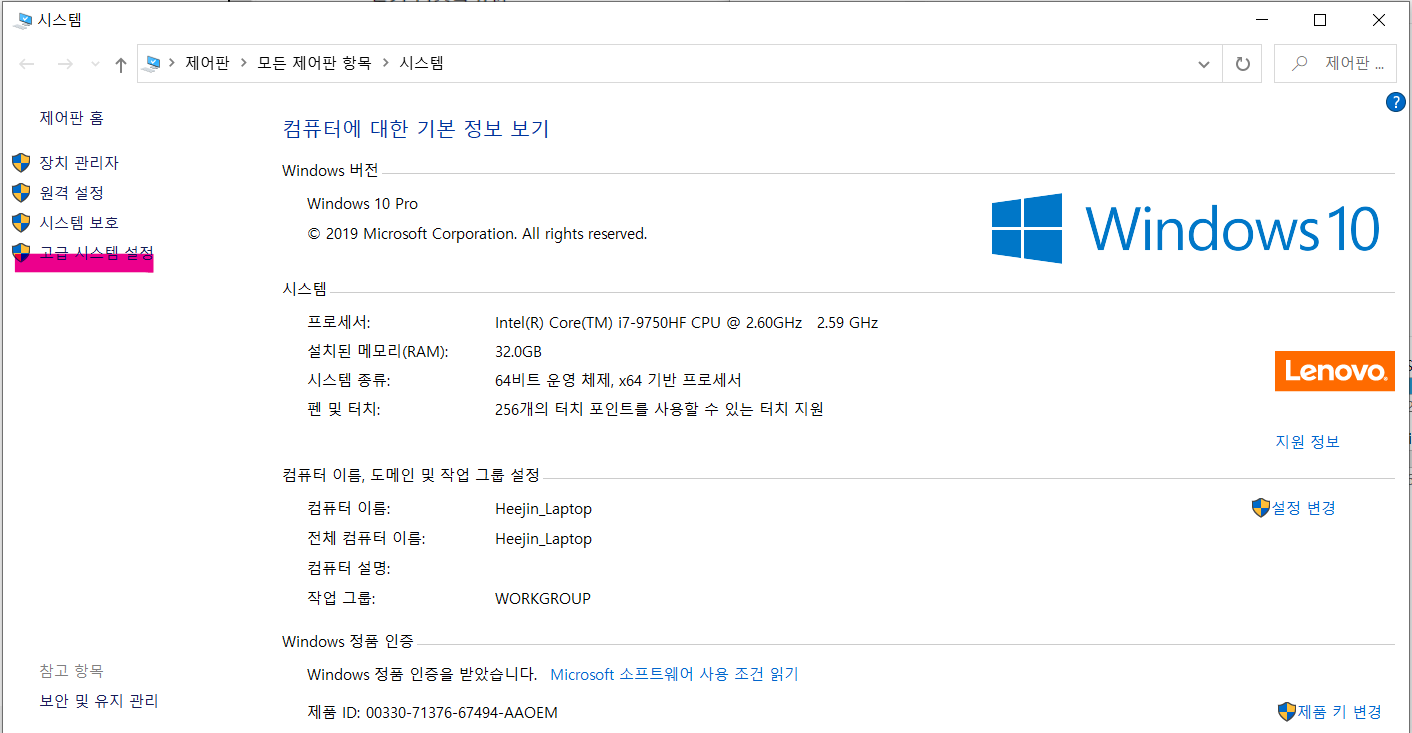This screenshot has width=1412, height=733.
Task: Select the 32.0GB memory value
Action: (518, 352)
